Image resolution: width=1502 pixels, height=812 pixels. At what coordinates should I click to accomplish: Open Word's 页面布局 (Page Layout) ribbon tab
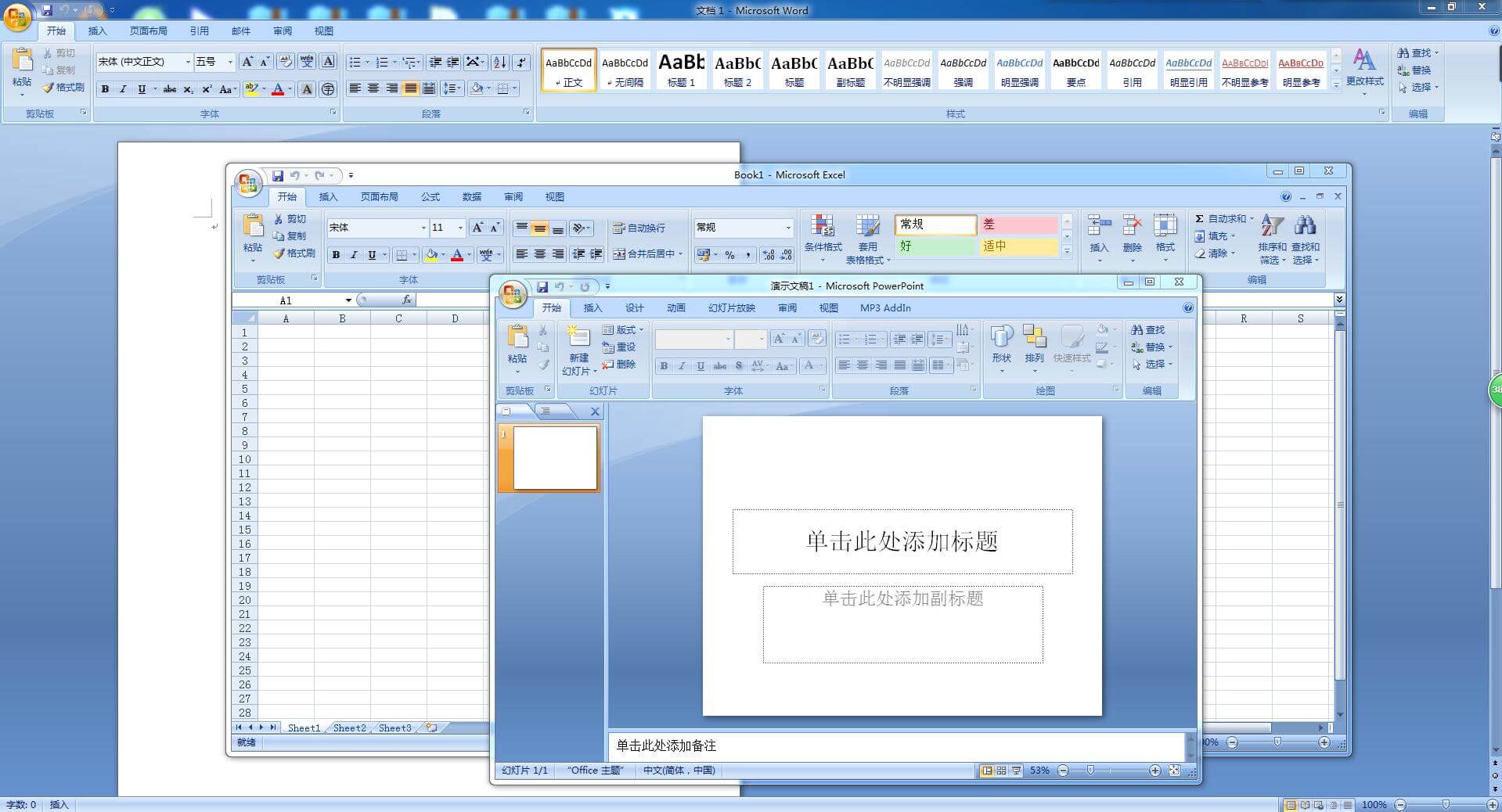(149, 31)
